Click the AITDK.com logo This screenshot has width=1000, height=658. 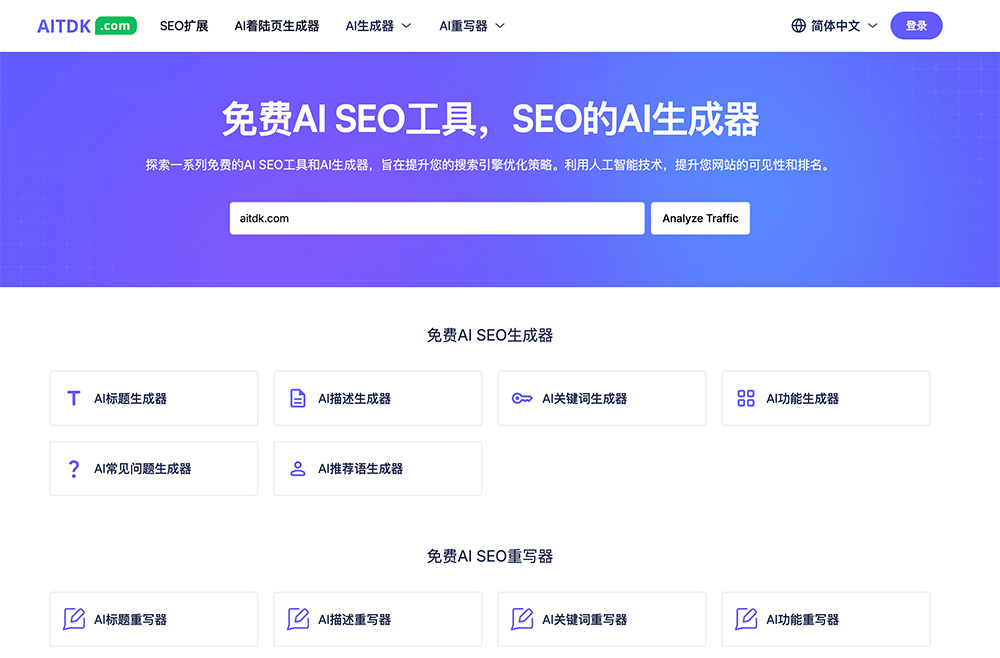pyautogui.click(x=87, y=26)
